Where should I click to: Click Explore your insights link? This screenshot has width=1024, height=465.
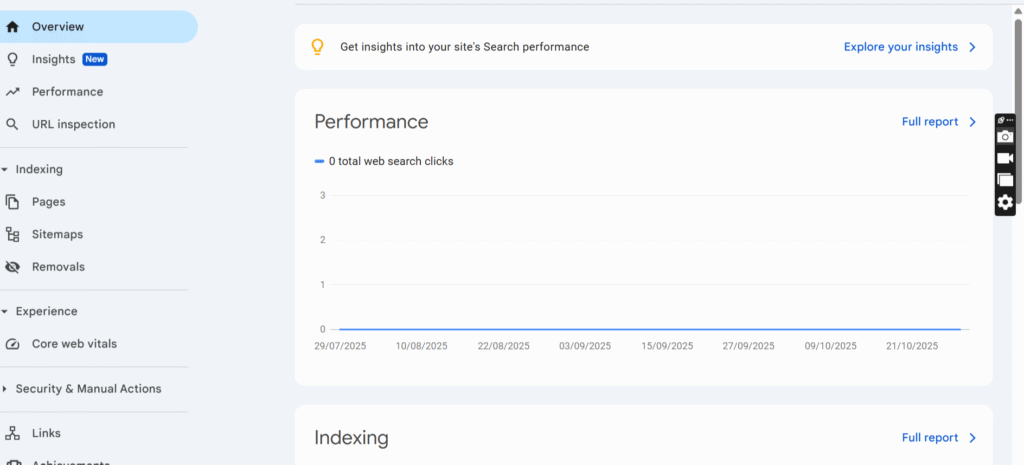(909, 47)
